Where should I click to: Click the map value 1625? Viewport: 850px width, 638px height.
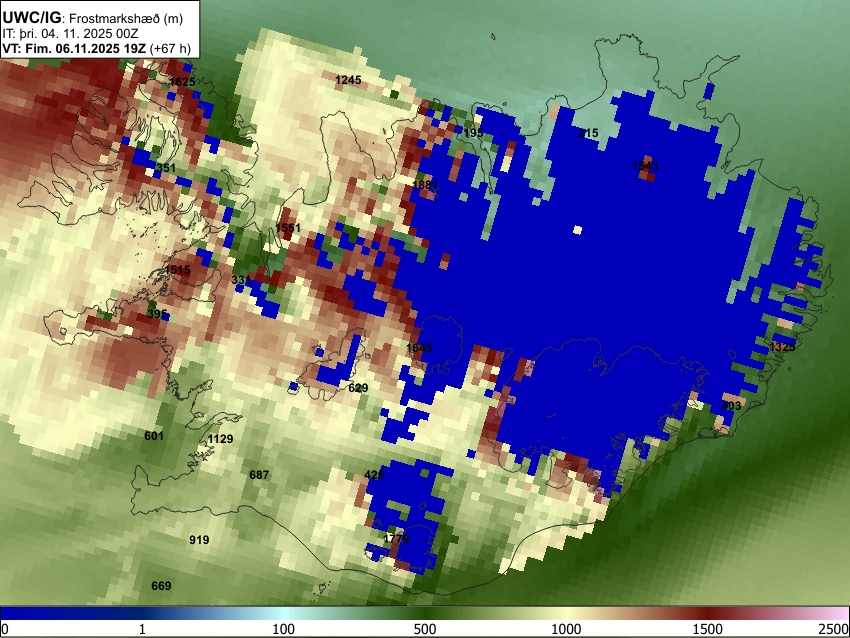coord(182,82)
